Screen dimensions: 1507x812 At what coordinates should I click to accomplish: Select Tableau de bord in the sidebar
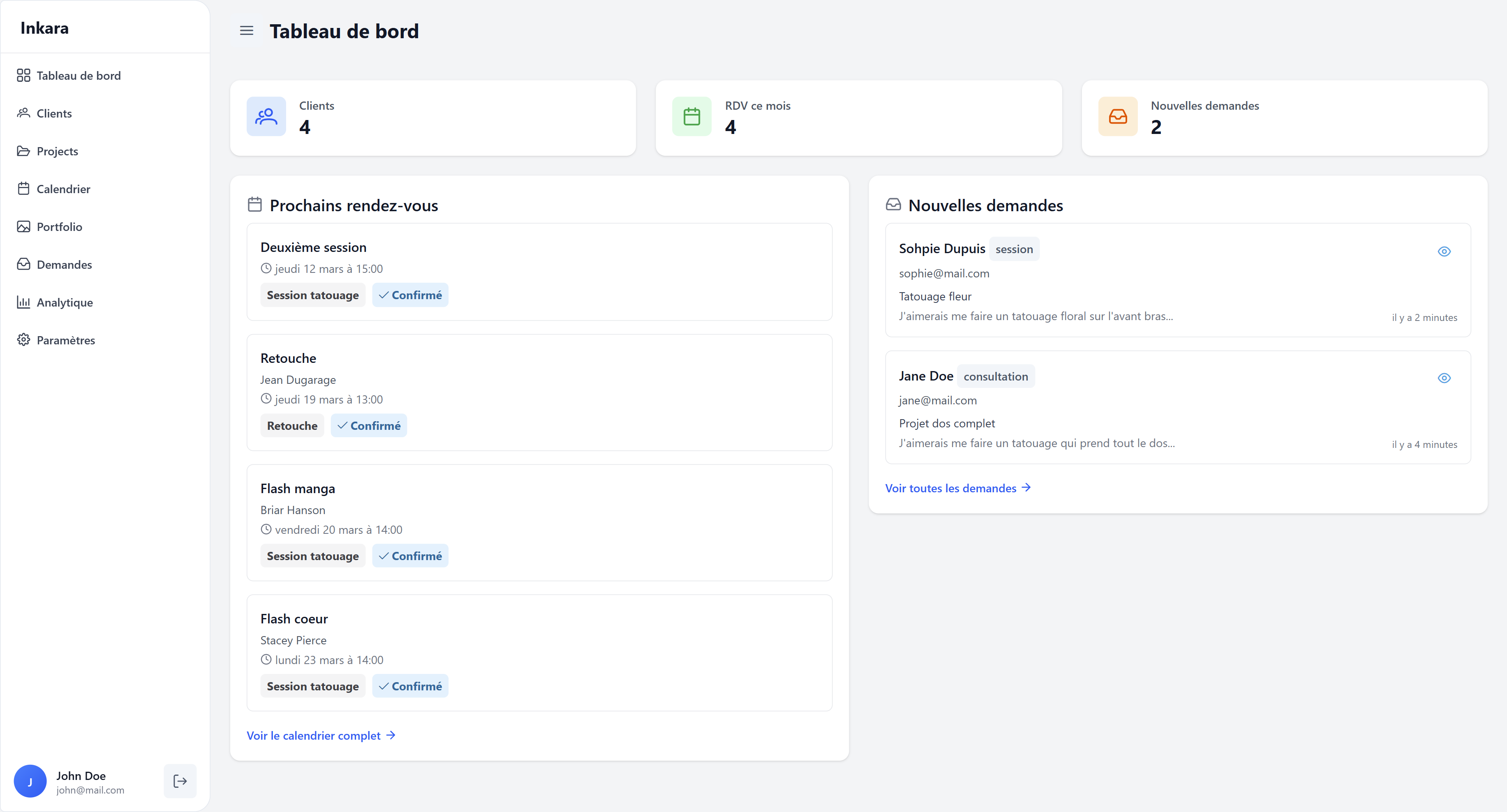click(x=79, y=75)
